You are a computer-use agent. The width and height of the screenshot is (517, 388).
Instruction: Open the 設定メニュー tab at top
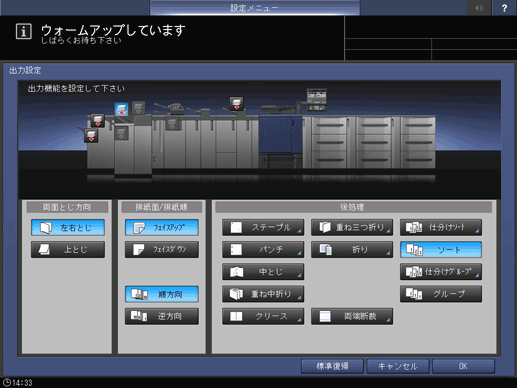pos(255,8)
